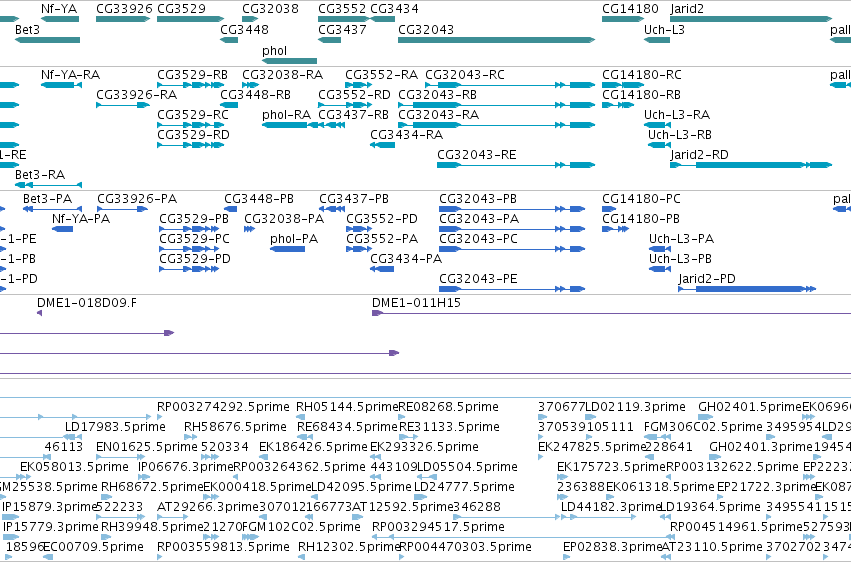Click the RH12302.5prime EST label
Viewport: 851px width, 562px height.
tap(348, 547)
